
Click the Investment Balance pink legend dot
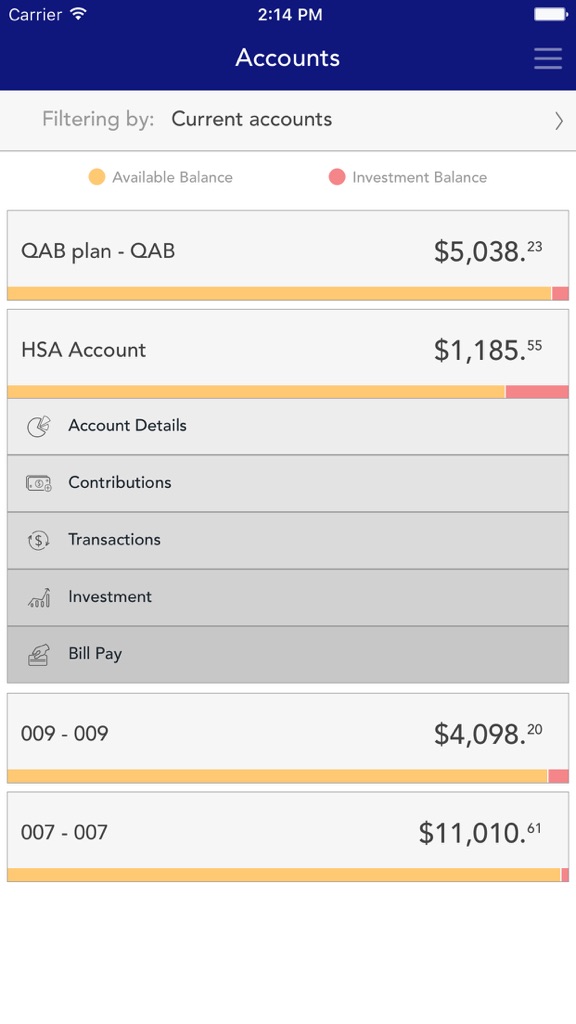[337, 177]
